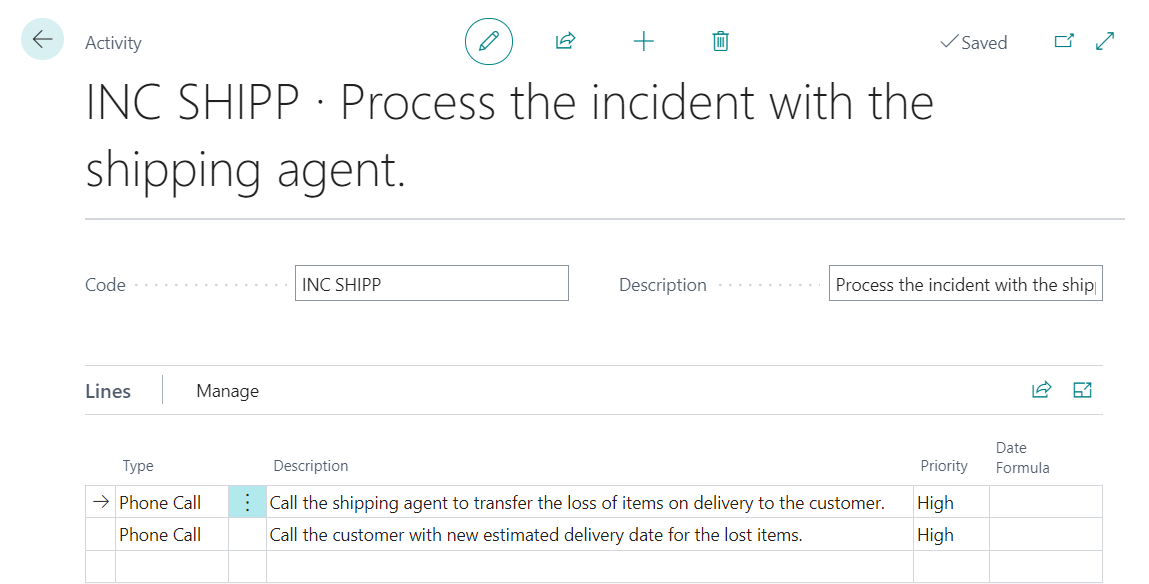Share the Lines list
The image size is (1149, 584).
pos(1041,390)
